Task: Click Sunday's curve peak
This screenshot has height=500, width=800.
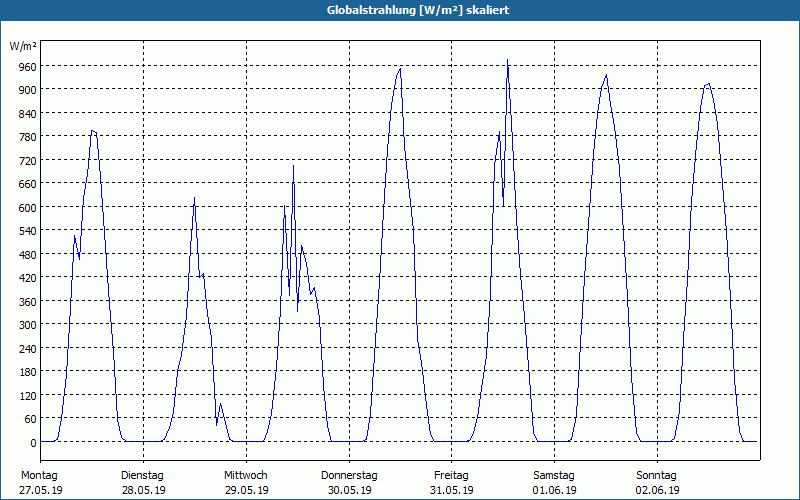Action: 708,84
